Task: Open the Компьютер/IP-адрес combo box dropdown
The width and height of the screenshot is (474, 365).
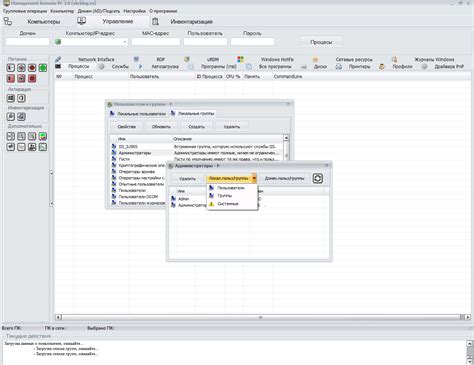Action: pos(125,42)
